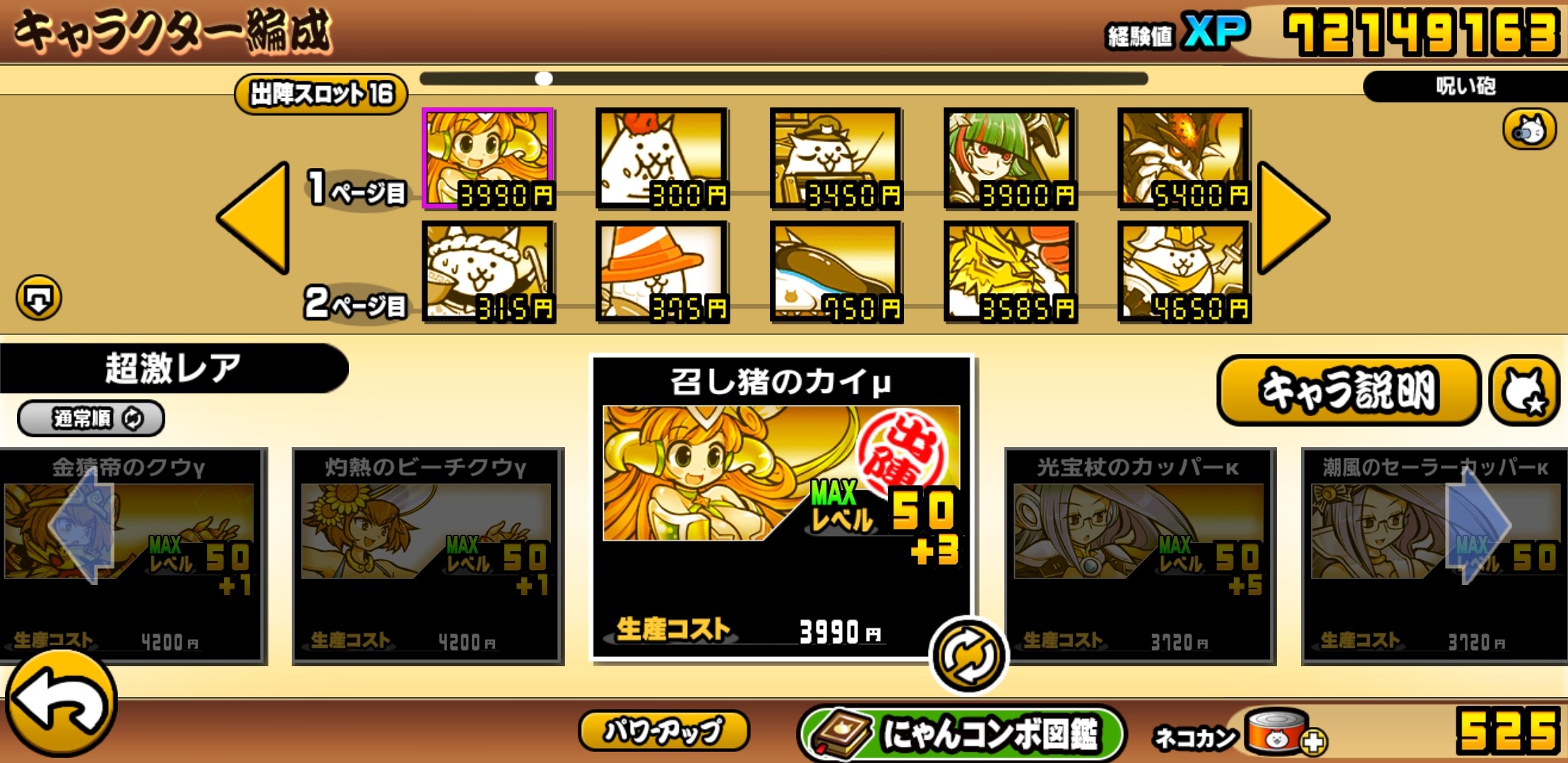Tap the down-arrow collapse icon at left
The height and width of the screenshot is (763, 1568).
tap(39, 298)
